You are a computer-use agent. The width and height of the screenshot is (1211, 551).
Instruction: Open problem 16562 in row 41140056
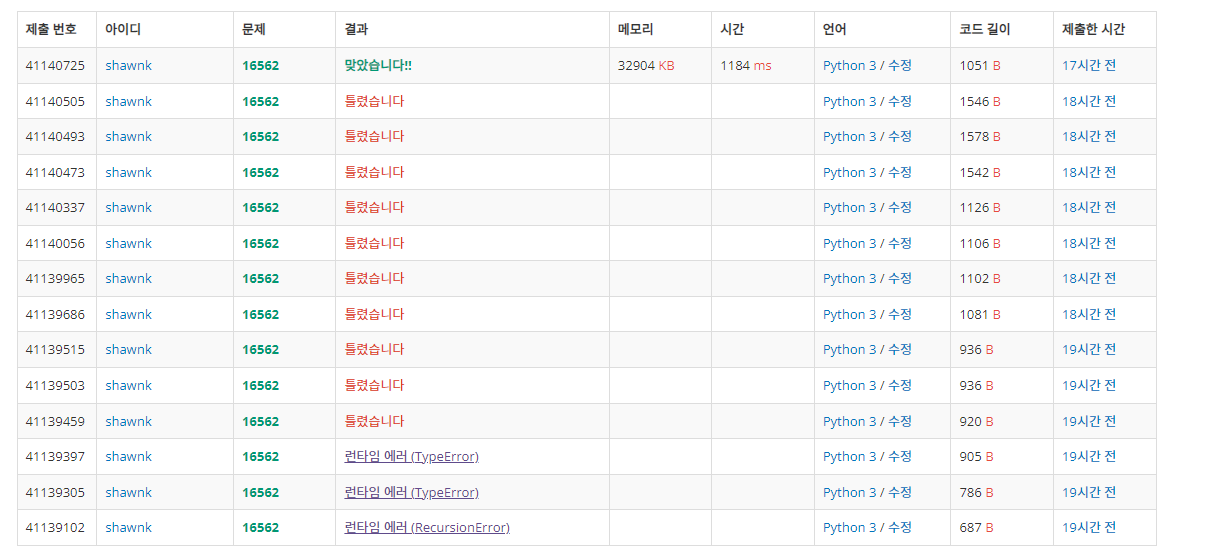click(260, 243)
